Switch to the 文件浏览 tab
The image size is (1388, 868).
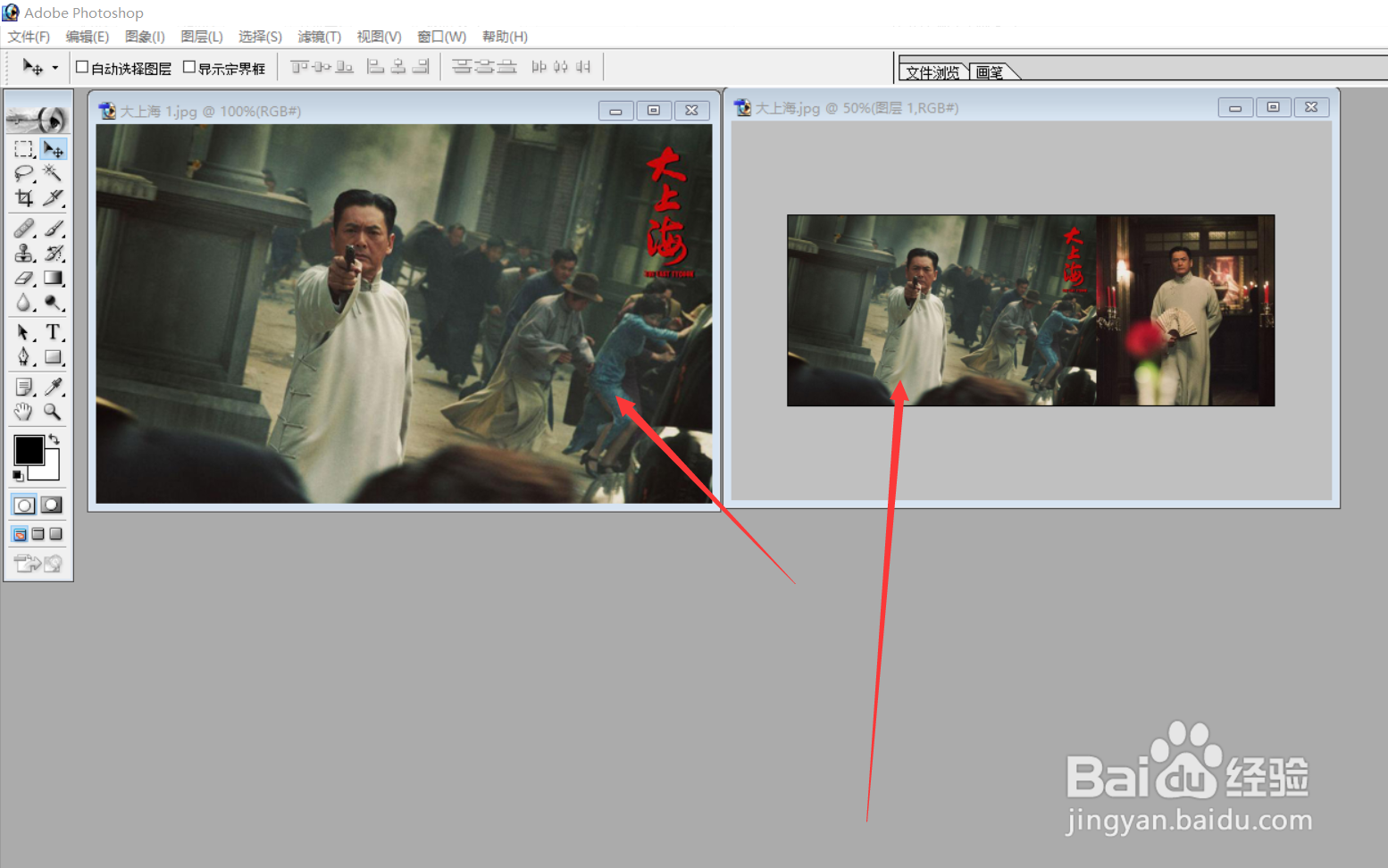[933, 72]
